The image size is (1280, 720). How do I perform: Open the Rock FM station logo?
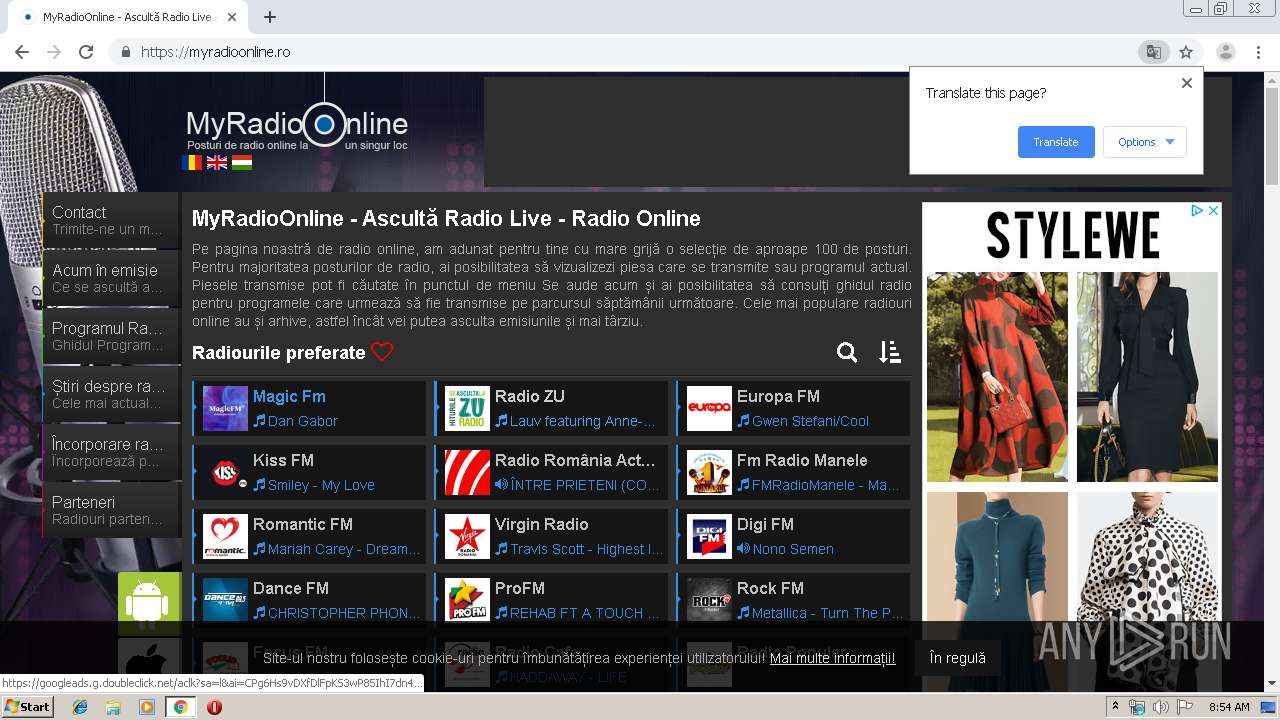(709, 600)
